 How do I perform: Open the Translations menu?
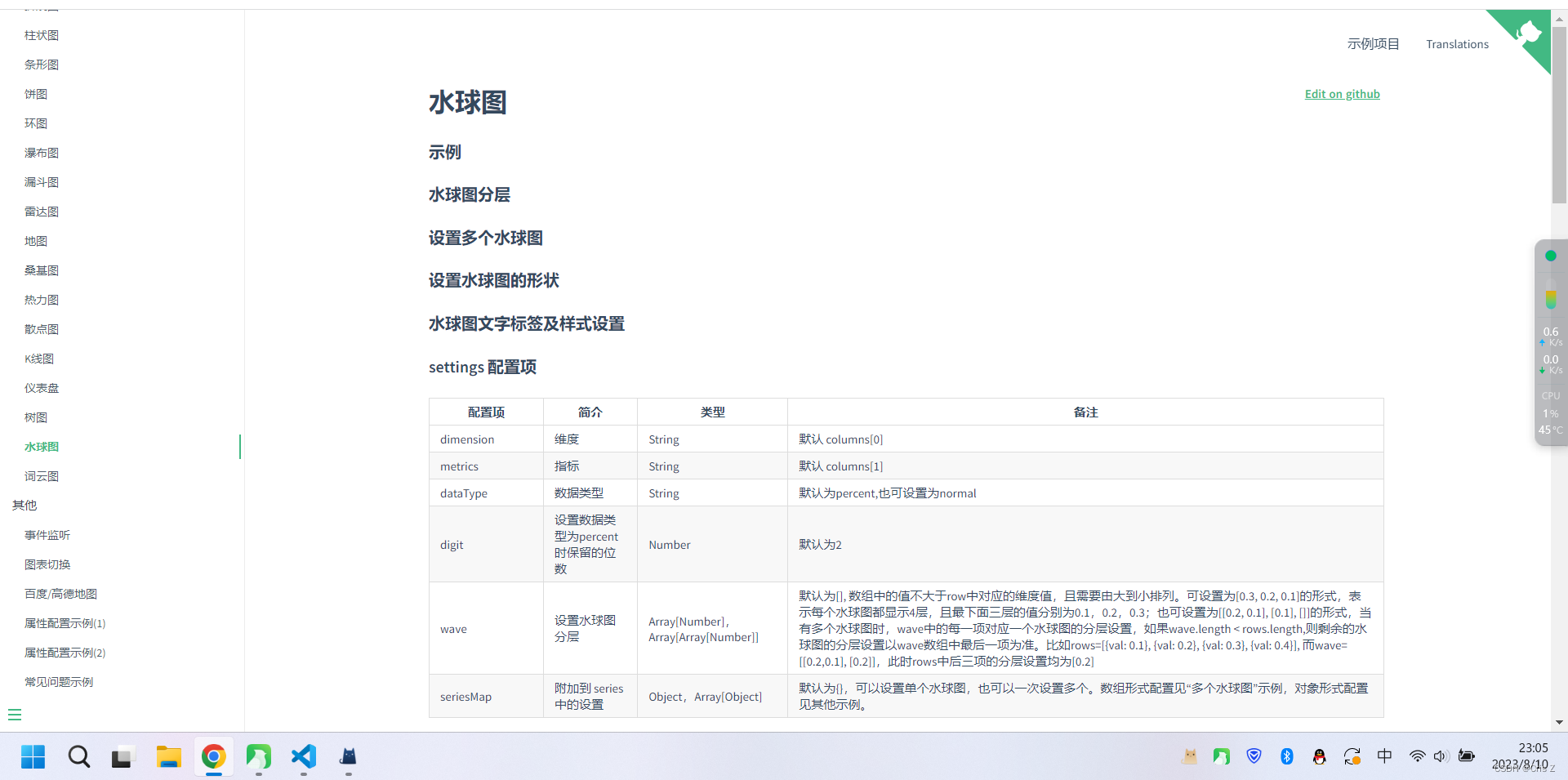pyautogui.click(x=1457, y=44)
